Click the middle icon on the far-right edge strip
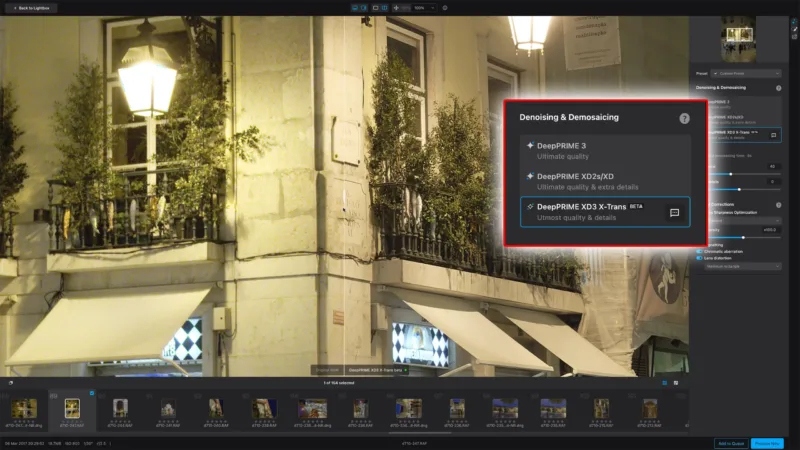Screen dimensions: 800x450 794,30
